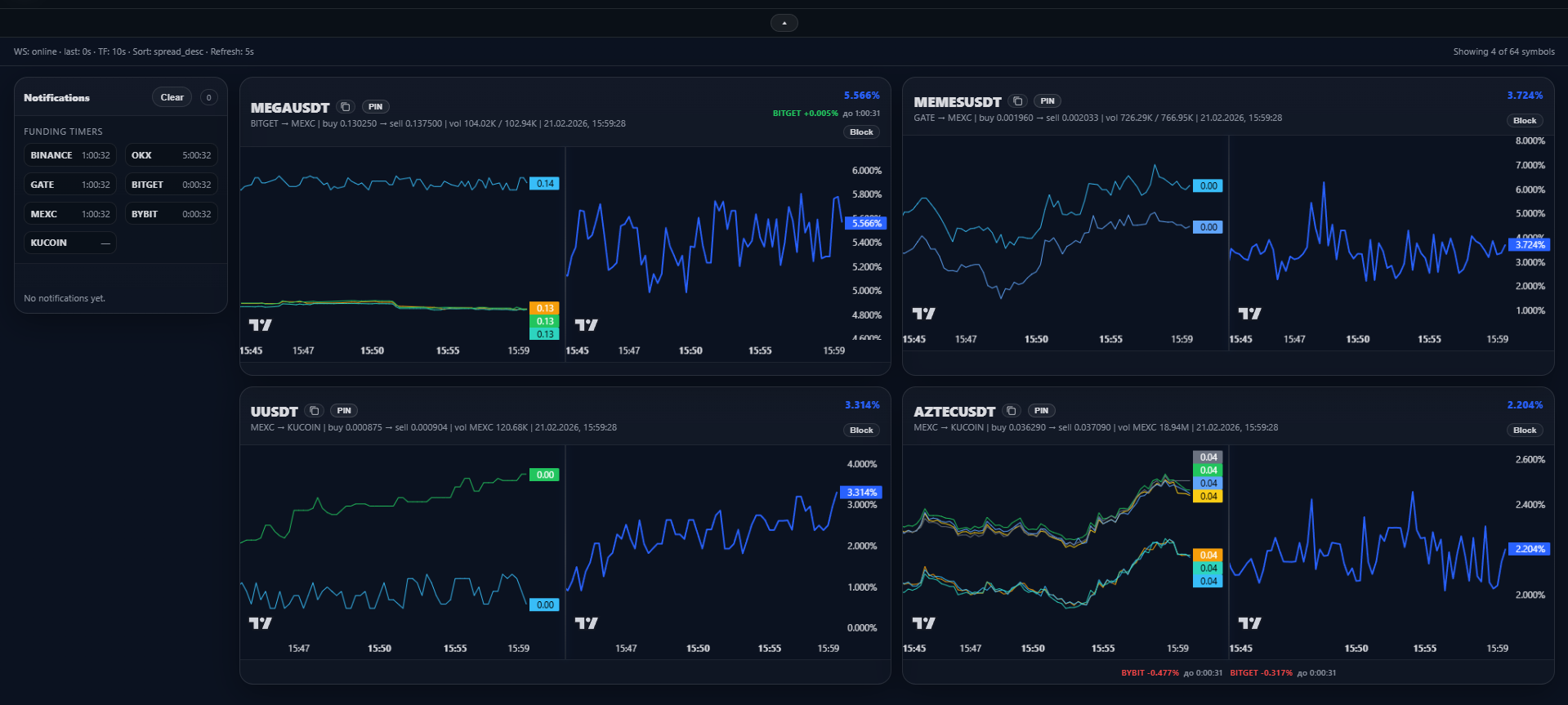Collapse the top panel with the arrow

click(x=784, y=23)
